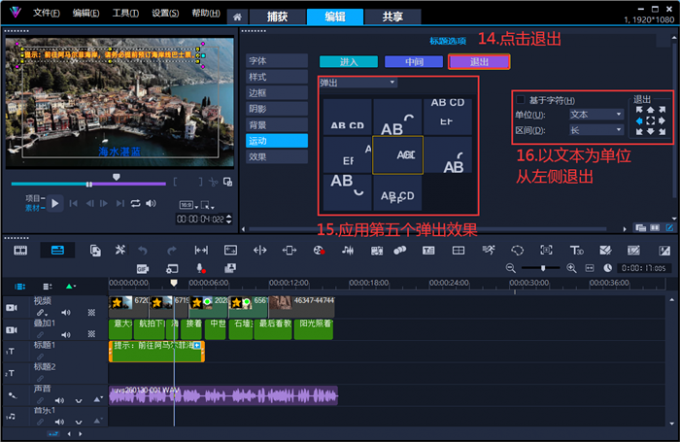680x442 pixels.
Task: Open the Font options category
Action: coord(277,61)
